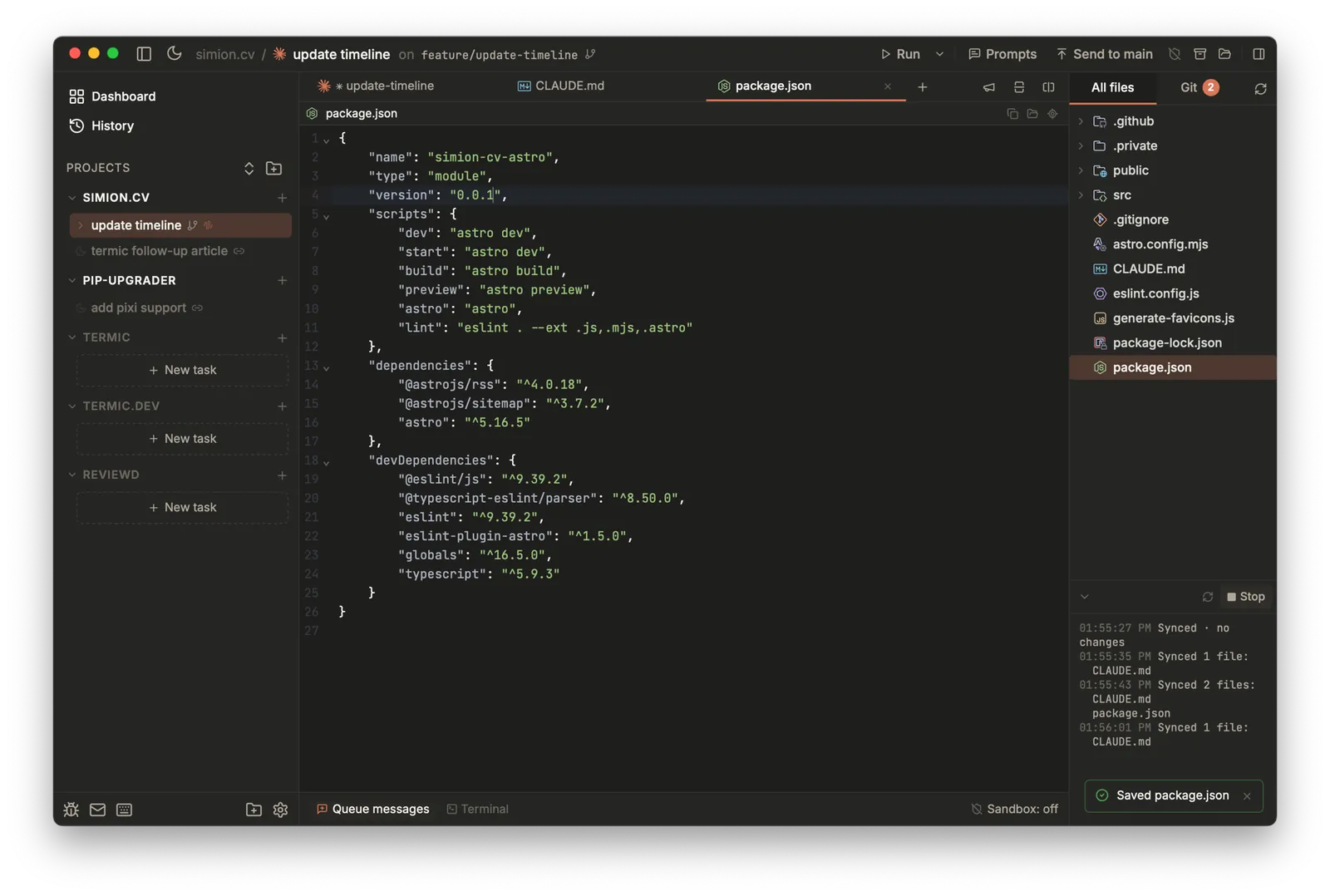Click the diamond icon in breadcrumb bar

[x=1052, y=114]
